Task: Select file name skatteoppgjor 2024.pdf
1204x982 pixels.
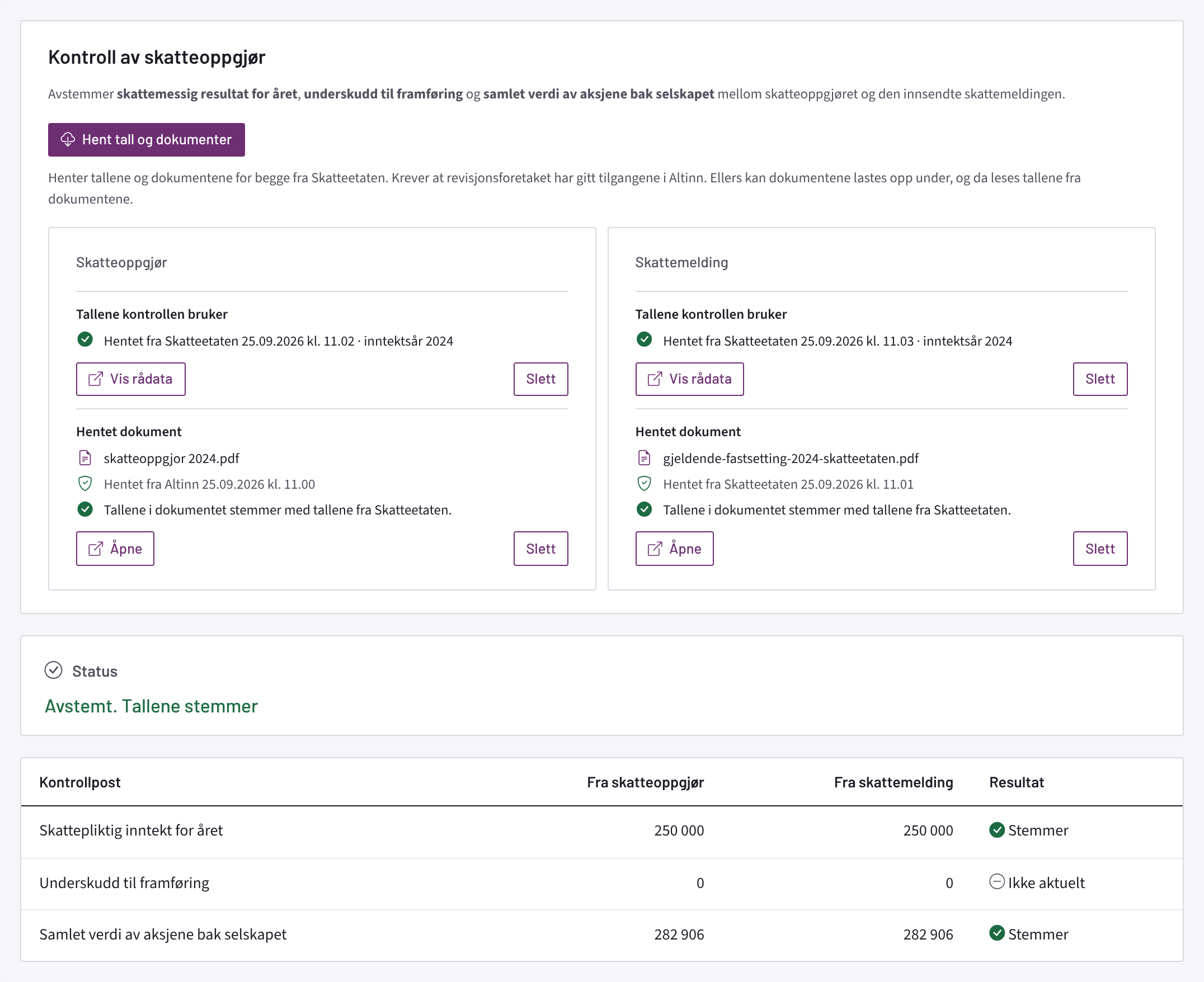Action: click(171, 458)
